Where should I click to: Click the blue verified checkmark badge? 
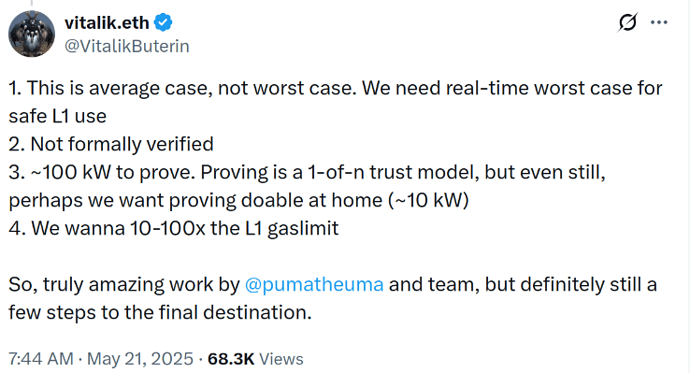pyautogui.click(x=163, y=22)
